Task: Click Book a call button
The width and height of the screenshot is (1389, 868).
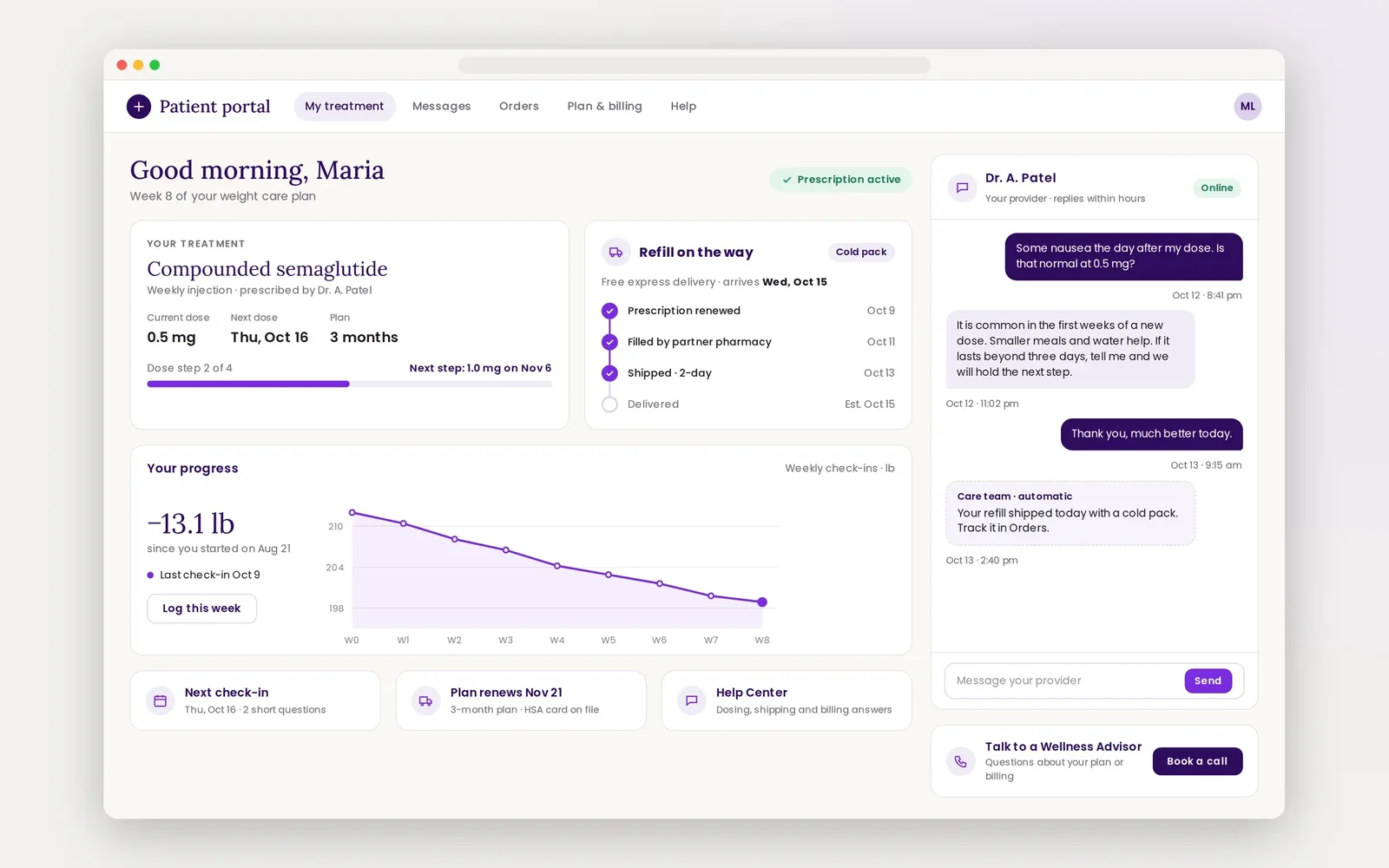Action: [1197, 761]
